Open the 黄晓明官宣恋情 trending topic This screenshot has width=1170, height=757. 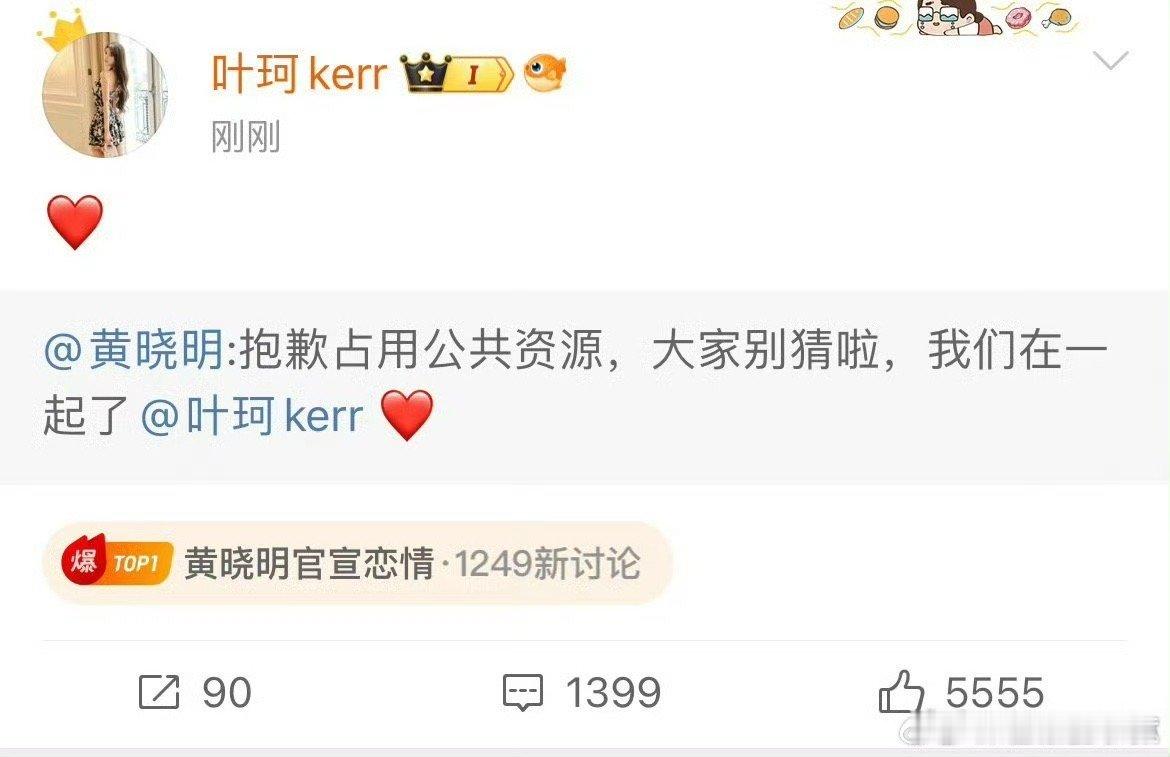pos(309,563)
